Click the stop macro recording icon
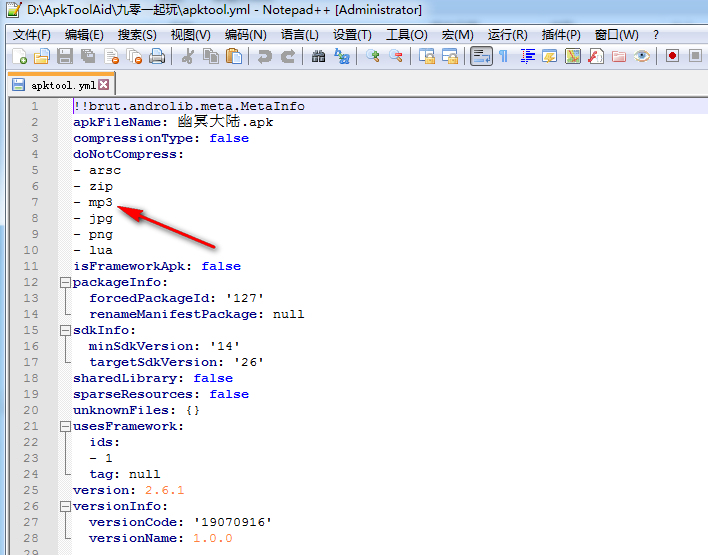The image size is (708, 555). click(695, 56)
